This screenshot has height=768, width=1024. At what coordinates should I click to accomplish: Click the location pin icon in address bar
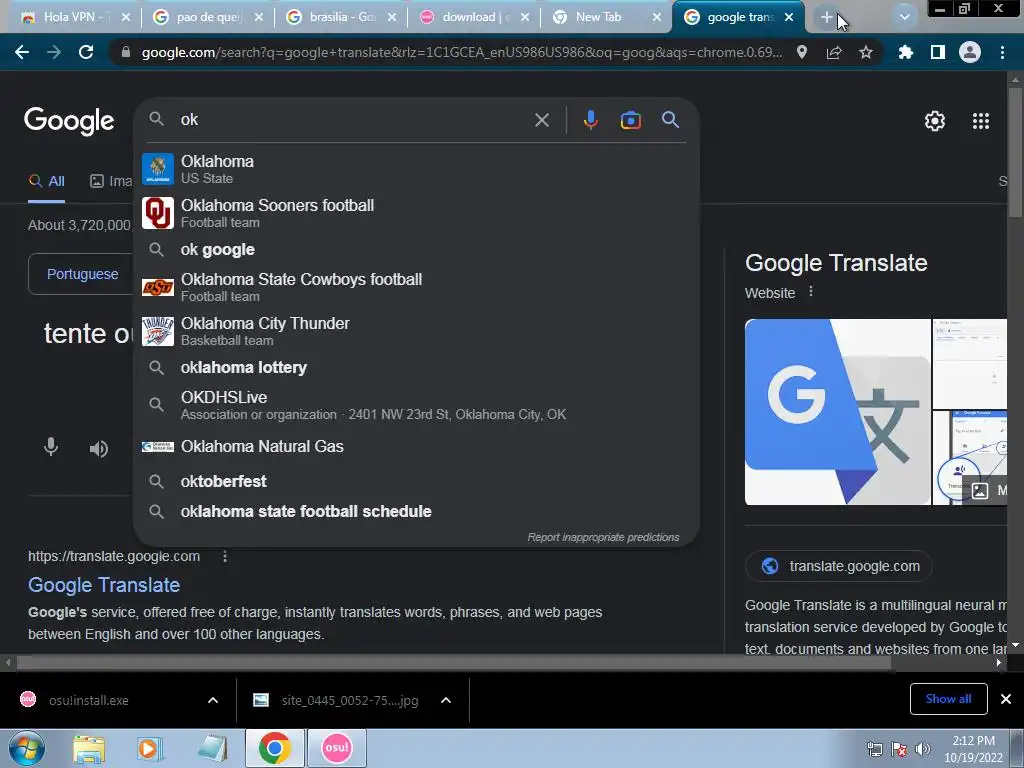(x=802, y=52)
